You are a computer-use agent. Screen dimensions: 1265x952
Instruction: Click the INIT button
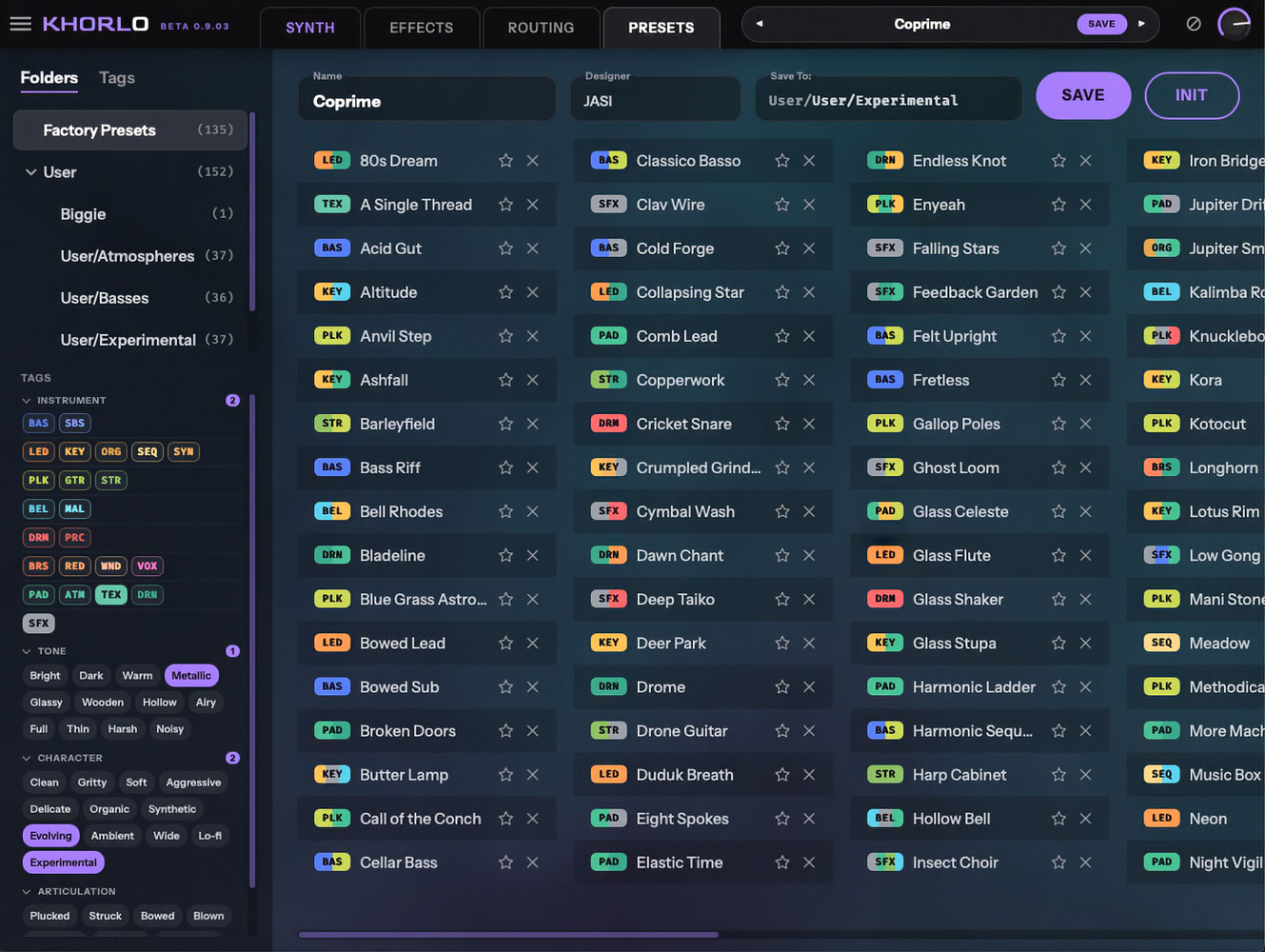point(1192,95)
